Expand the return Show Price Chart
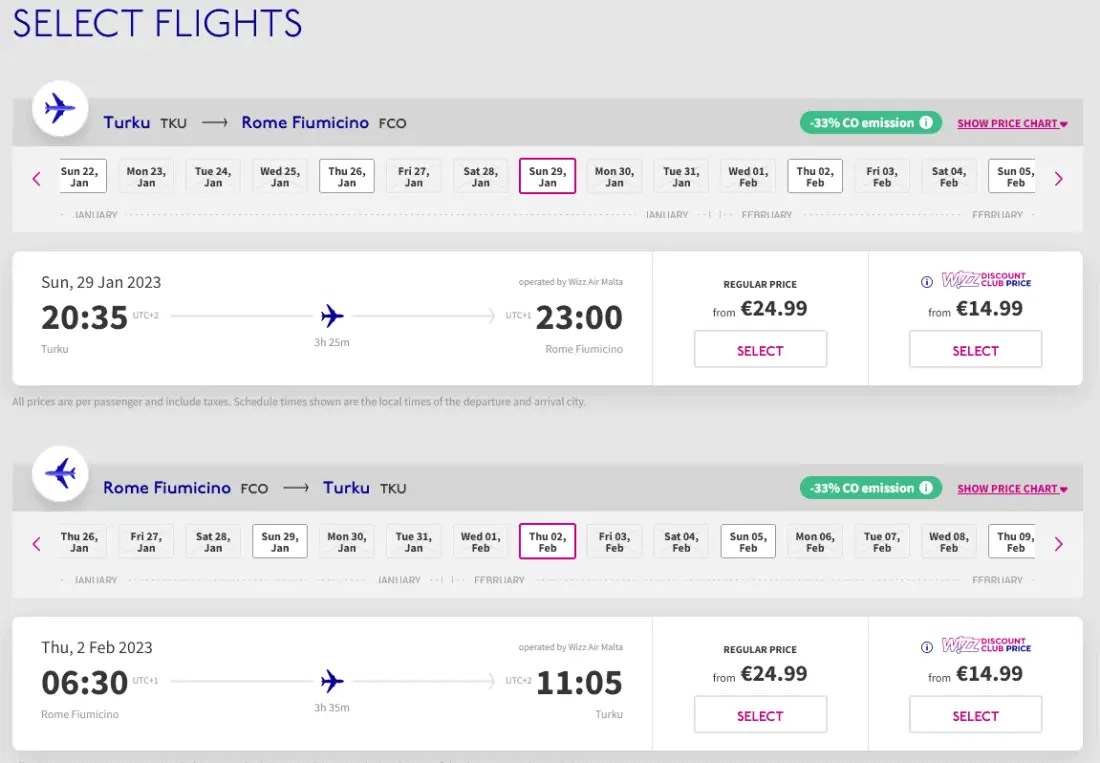 1012,489
